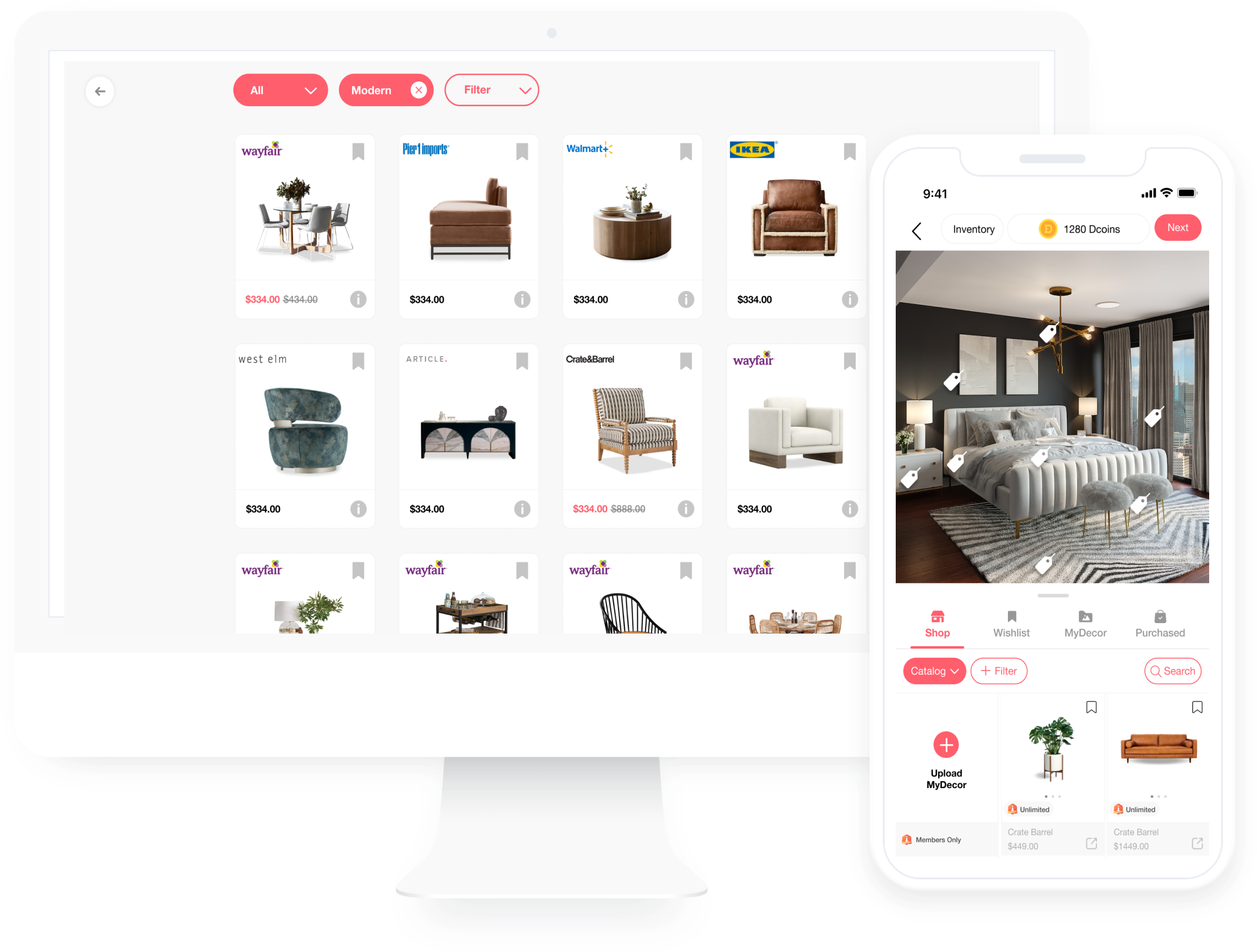This screenshot has width=1257, height=952.
Task: Click the Filter button on mobile
Action: (998, 671)
